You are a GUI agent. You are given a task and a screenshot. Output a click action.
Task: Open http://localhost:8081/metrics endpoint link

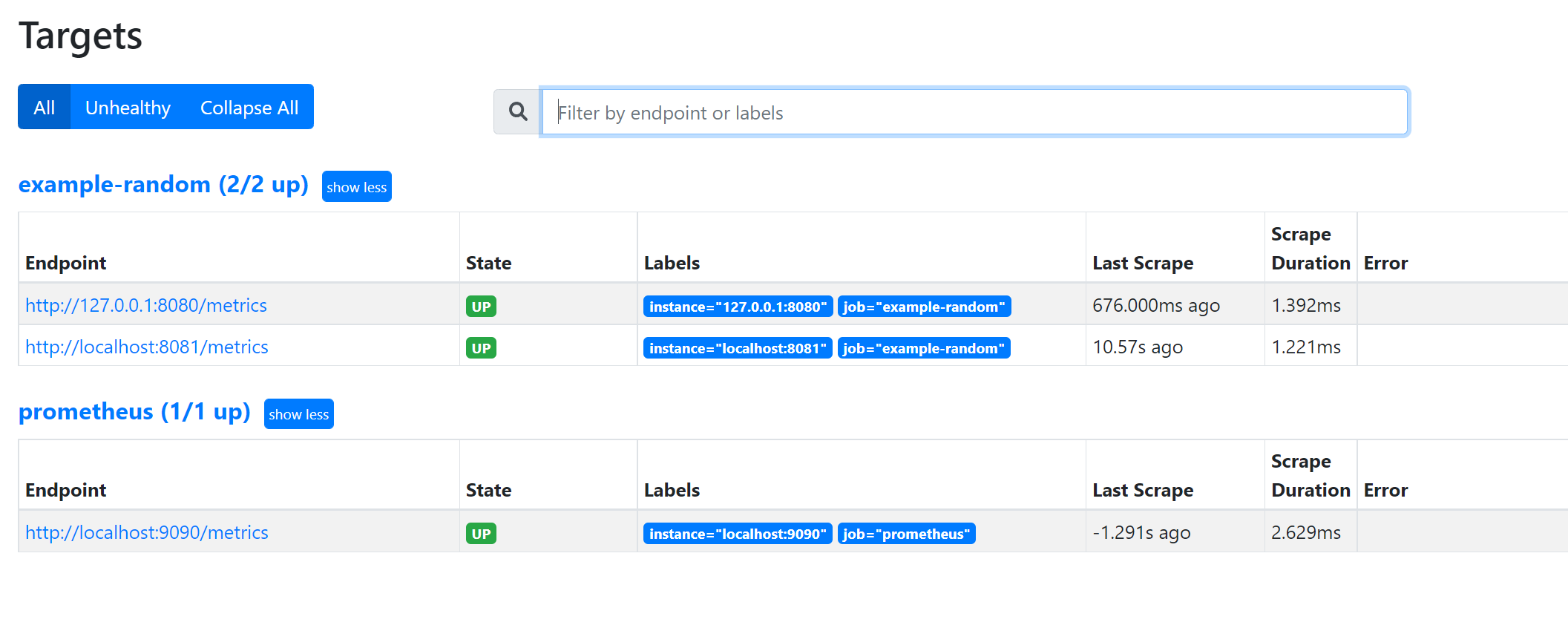coord(147,347)
